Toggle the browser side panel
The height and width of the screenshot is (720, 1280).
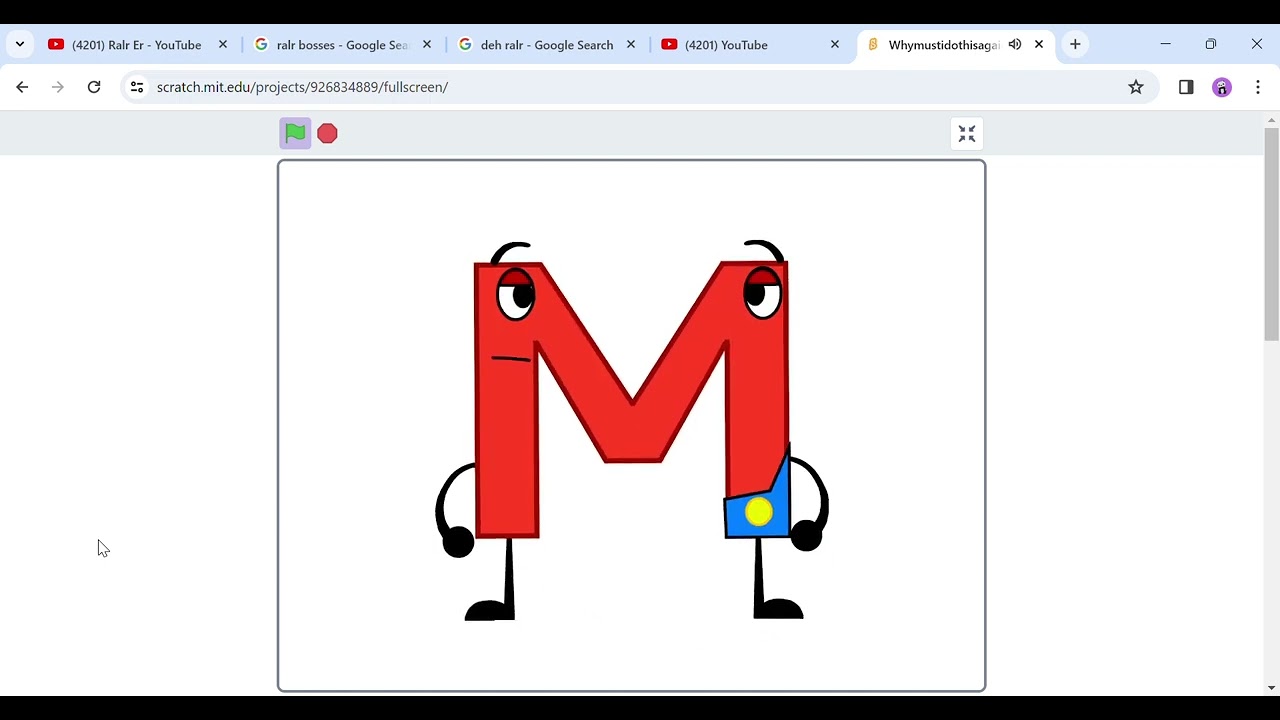(1186, 87)
